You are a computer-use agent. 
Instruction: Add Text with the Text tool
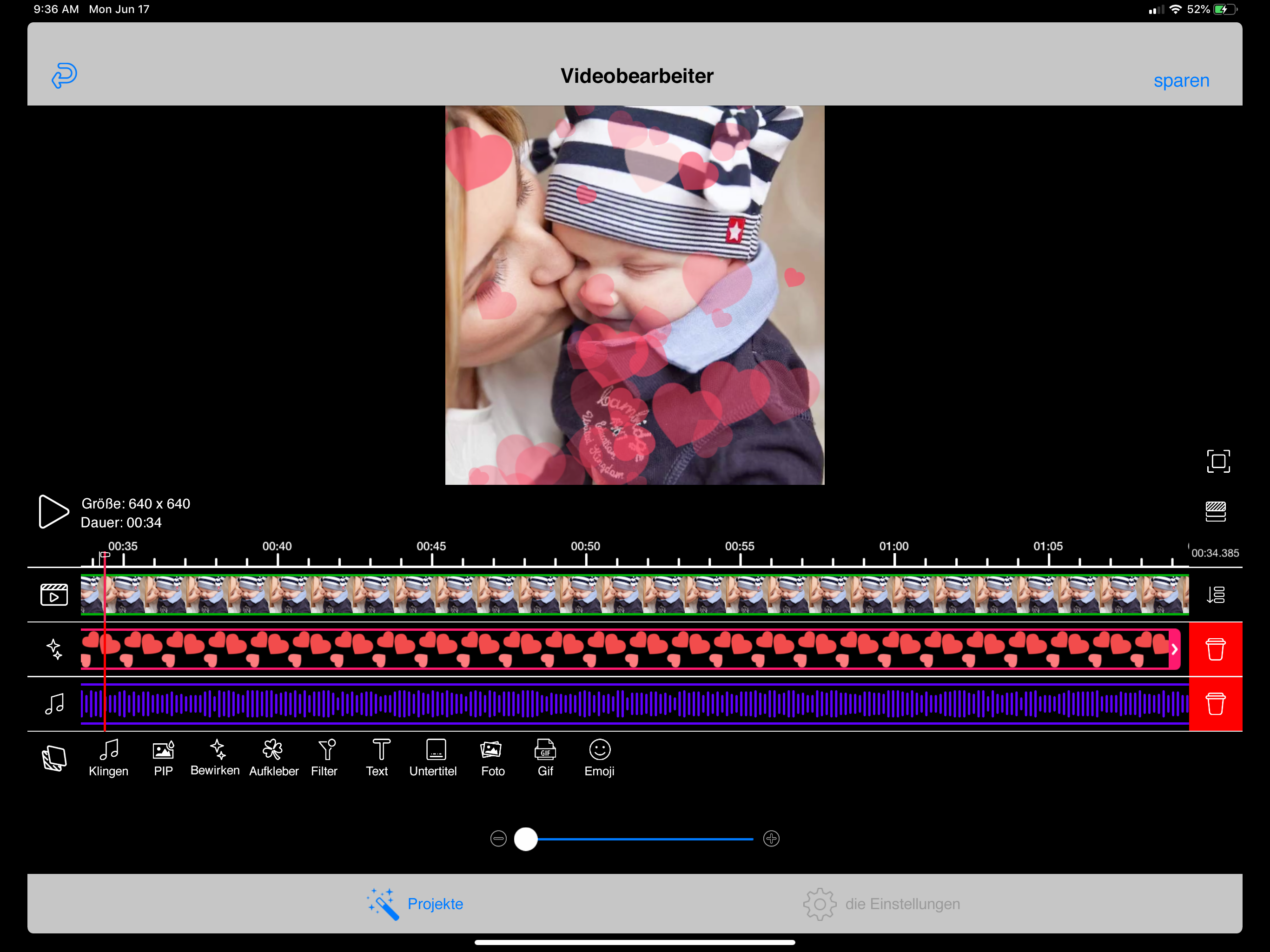point(378,757)
